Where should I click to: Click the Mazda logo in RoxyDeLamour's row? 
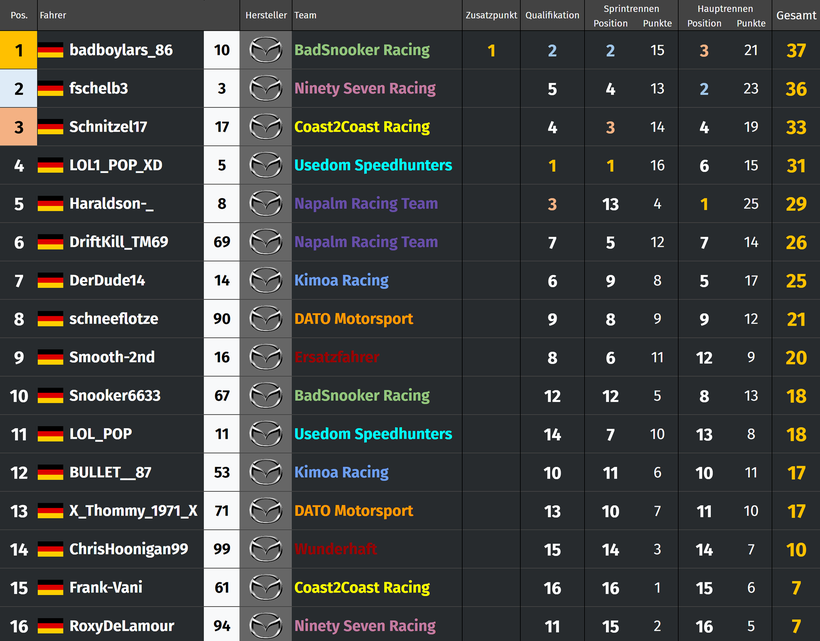[266, 626]
